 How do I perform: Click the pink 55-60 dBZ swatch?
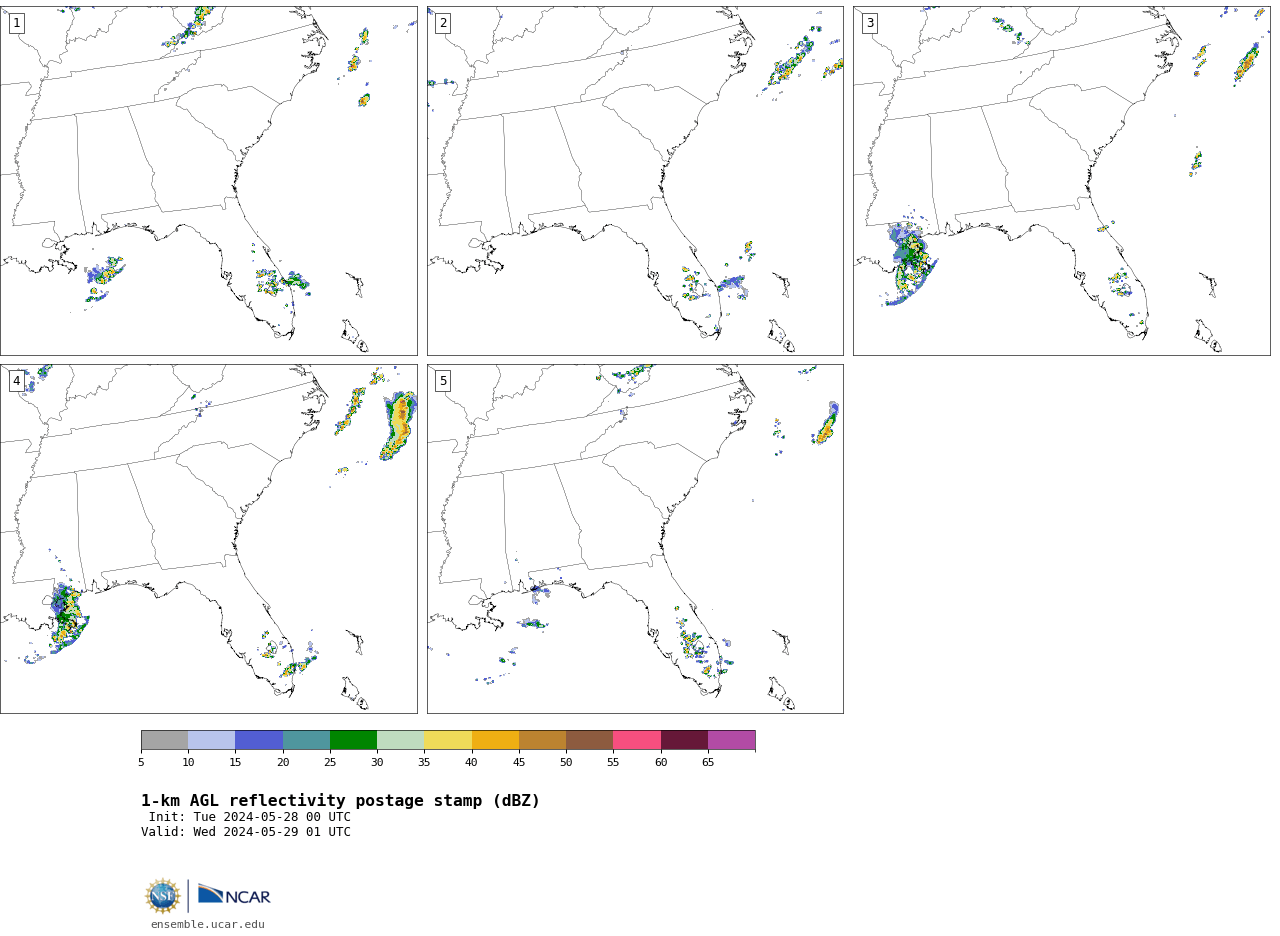637,740
